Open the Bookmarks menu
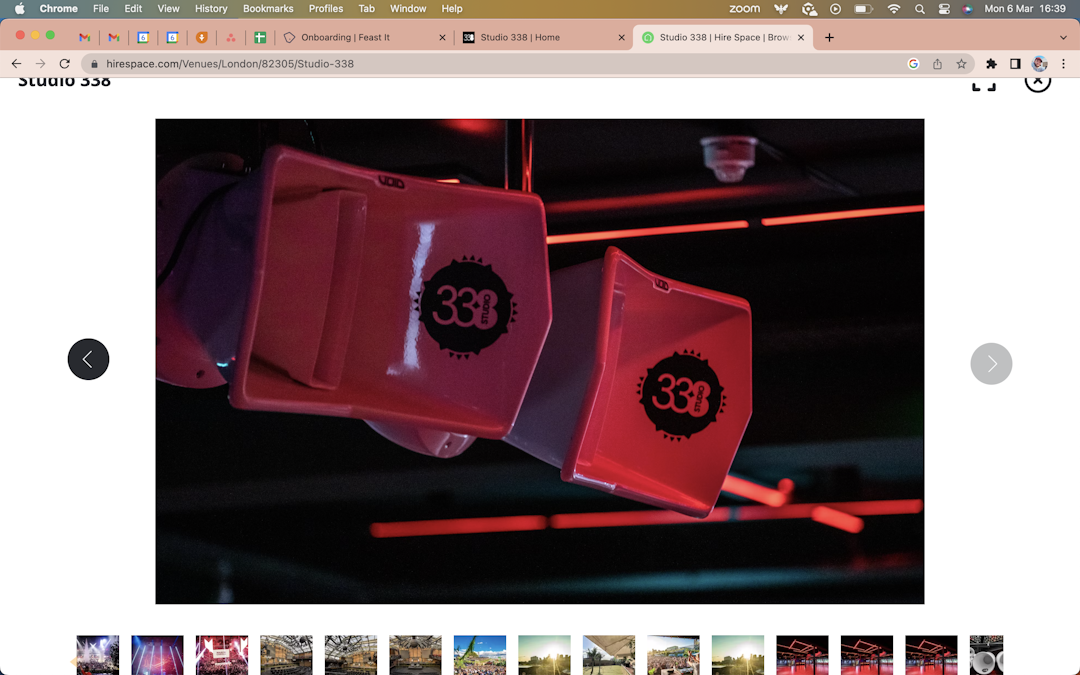Screen dimensions: 1080x675 point(268,8)
